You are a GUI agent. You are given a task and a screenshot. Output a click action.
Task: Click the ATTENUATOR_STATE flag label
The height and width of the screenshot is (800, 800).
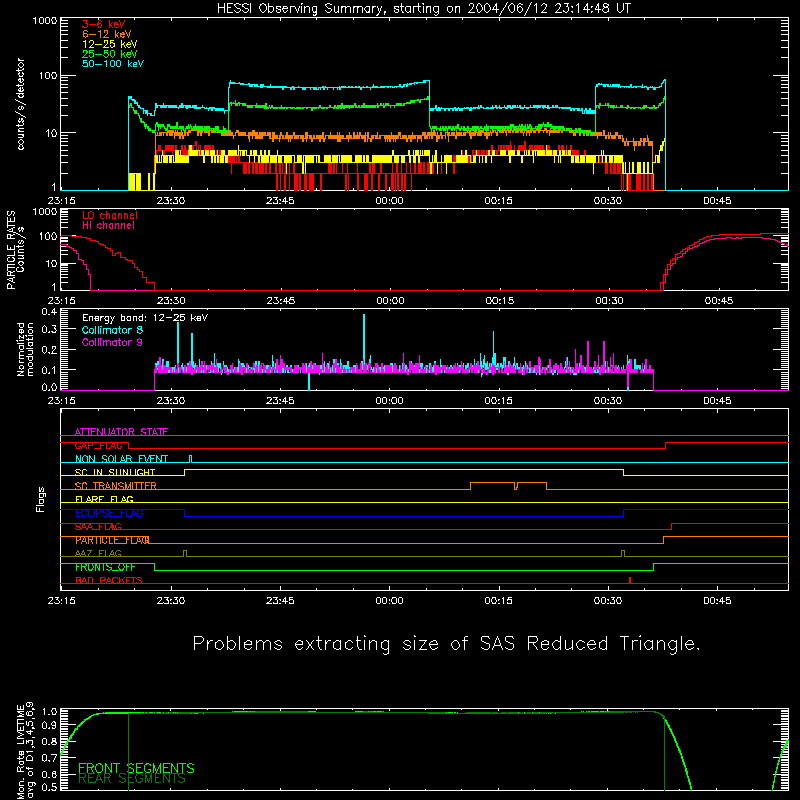[121, 432]
